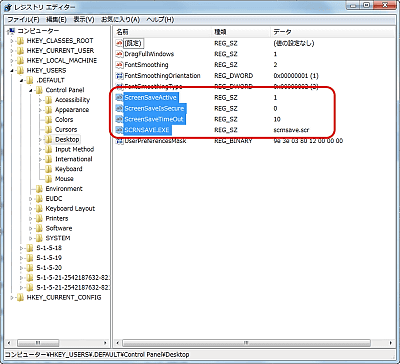
Task: Click the Keyboard folder icon
Action: pos(49,169)
